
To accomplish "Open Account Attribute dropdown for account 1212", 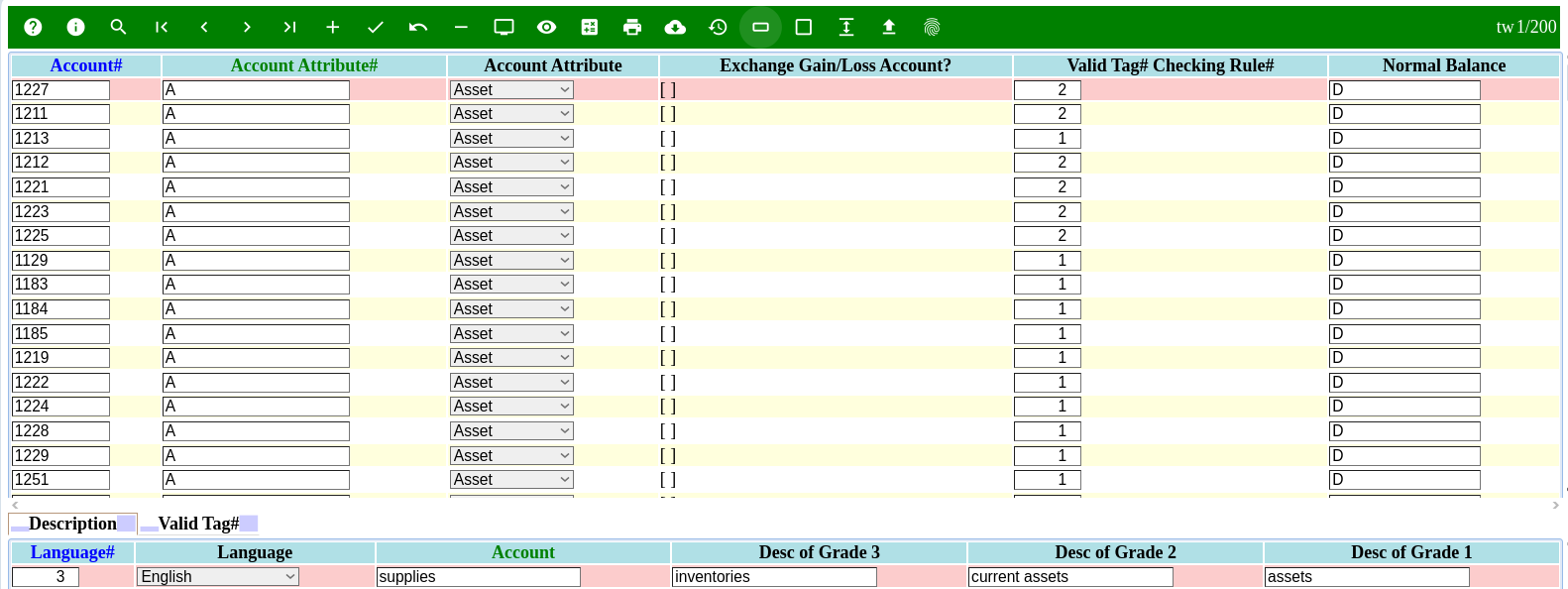I will 511,163.
